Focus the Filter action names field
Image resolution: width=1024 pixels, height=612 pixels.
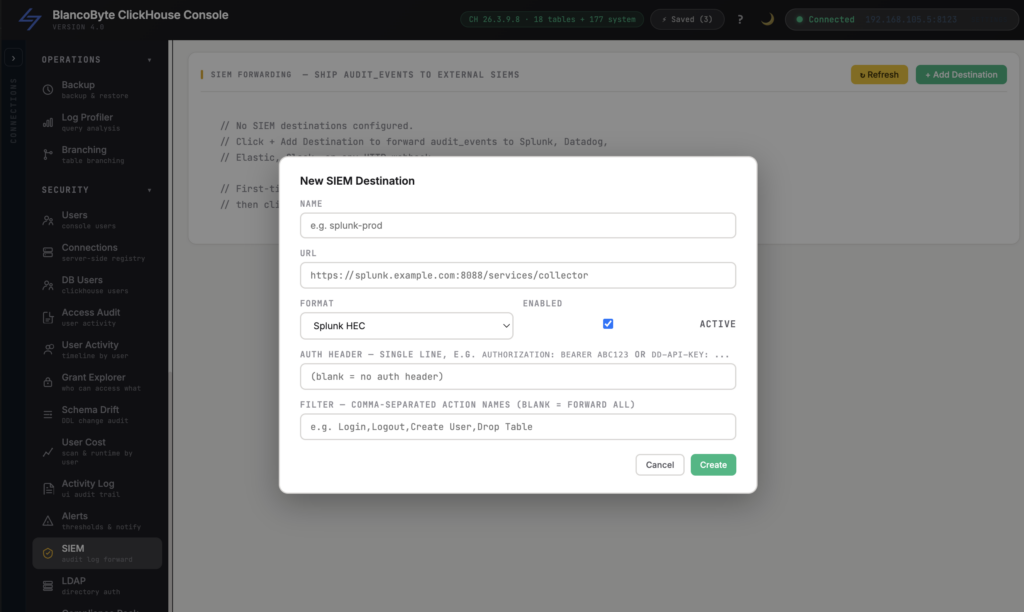pos(518,427)
